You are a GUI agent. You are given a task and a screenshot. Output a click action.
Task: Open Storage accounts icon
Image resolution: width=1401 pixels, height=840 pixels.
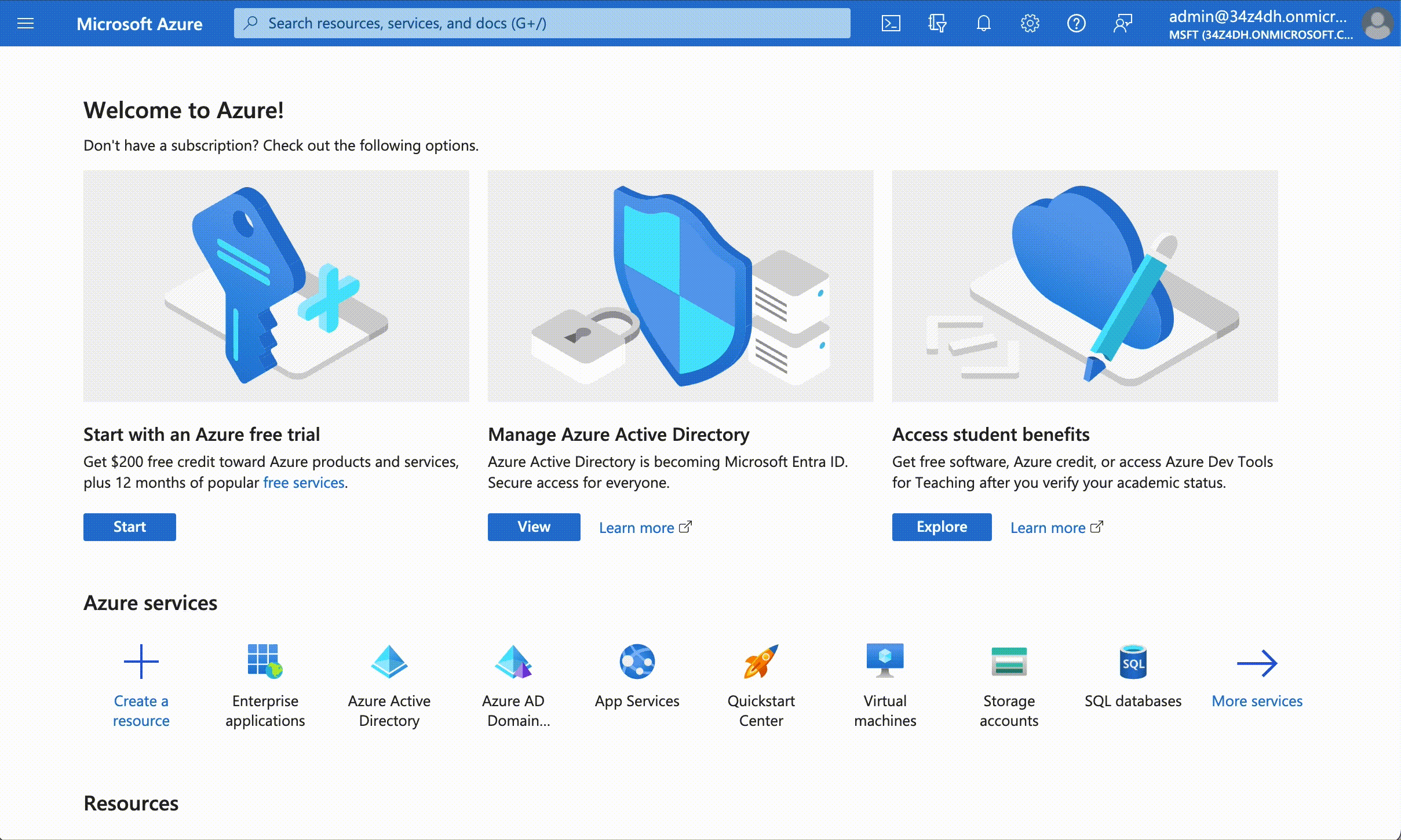point(1009,661)
